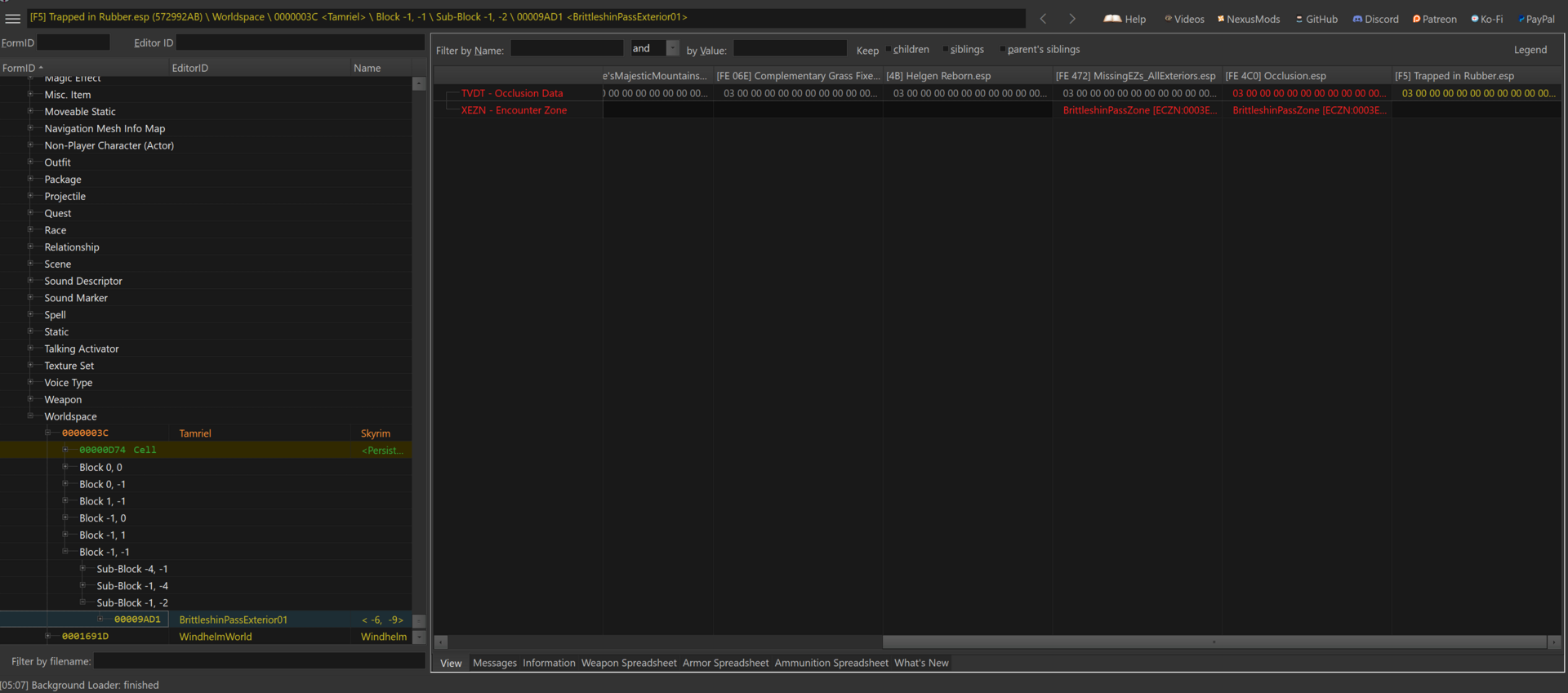The width and height of the screenshot is (1568, 693).
Task: Click the record view's scroll-left arrow
Action: 442,642
